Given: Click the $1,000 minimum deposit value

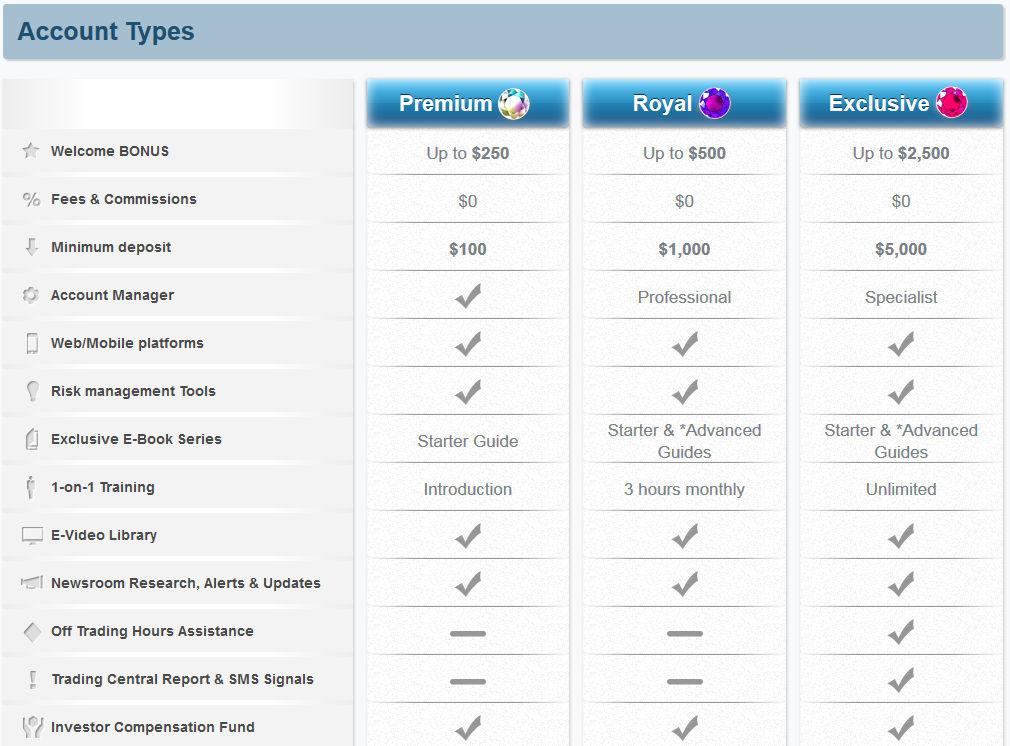Looking at the screenshot, I should [684, 249].
